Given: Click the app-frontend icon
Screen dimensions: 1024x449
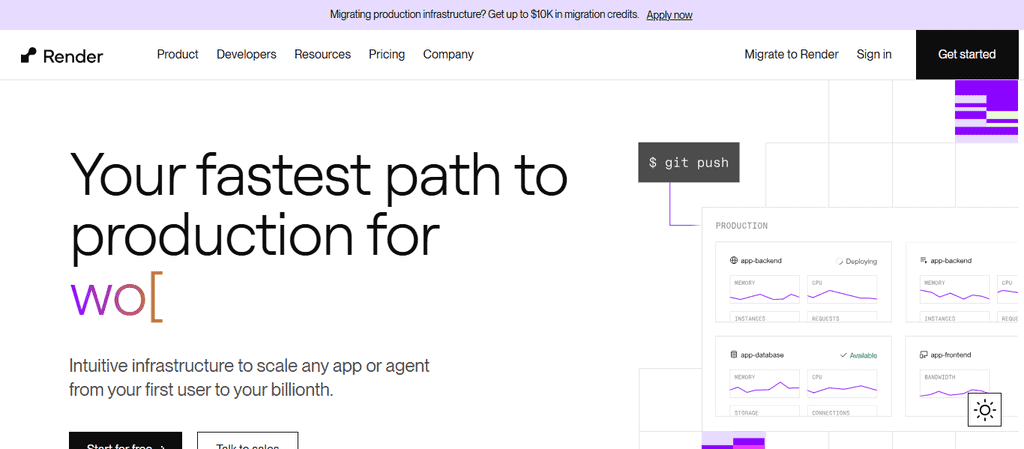Looking at the screenshot, I should coord(923,355).
